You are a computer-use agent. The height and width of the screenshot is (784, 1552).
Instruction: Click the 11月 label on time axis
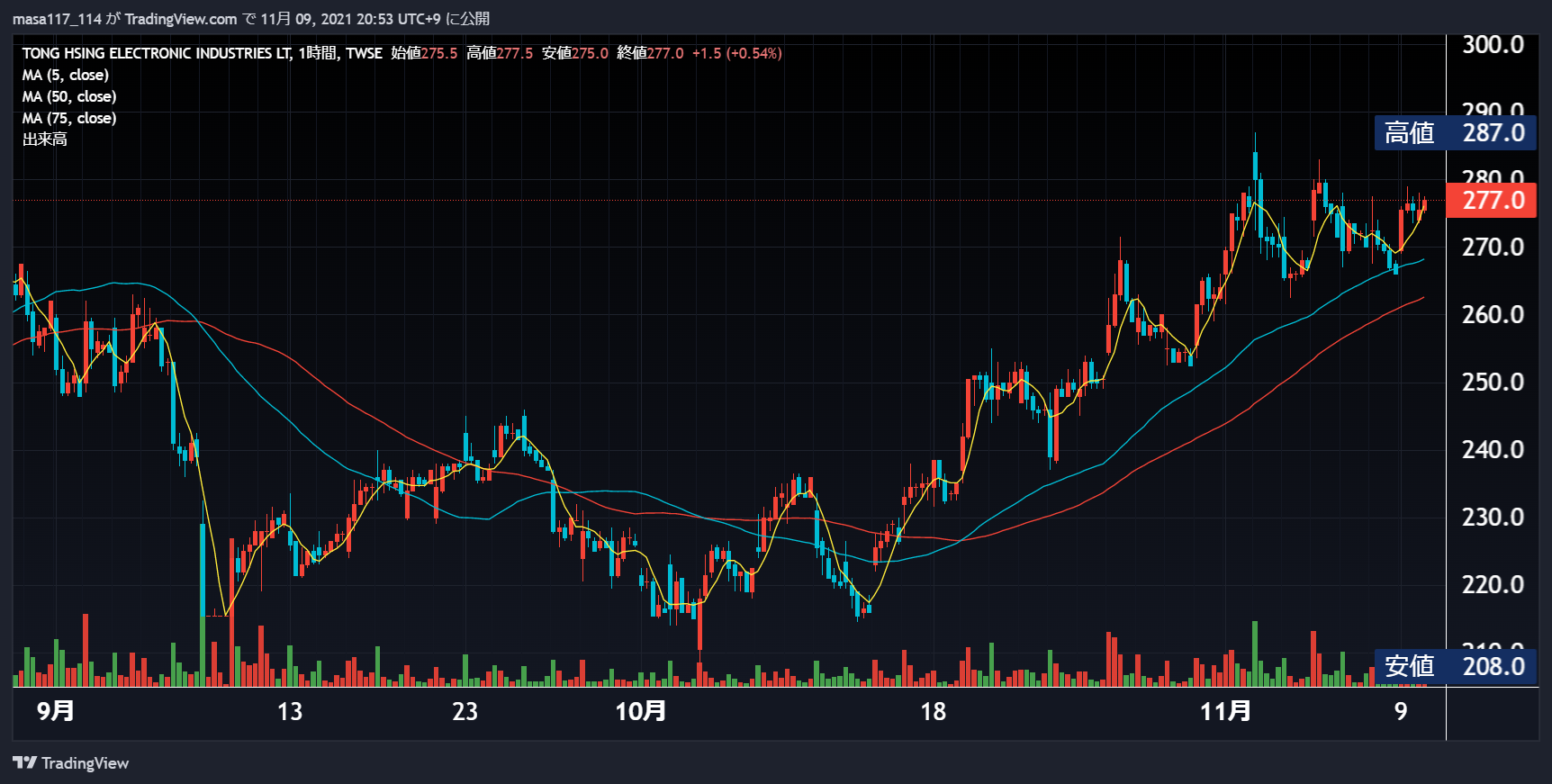point(1225,711)
